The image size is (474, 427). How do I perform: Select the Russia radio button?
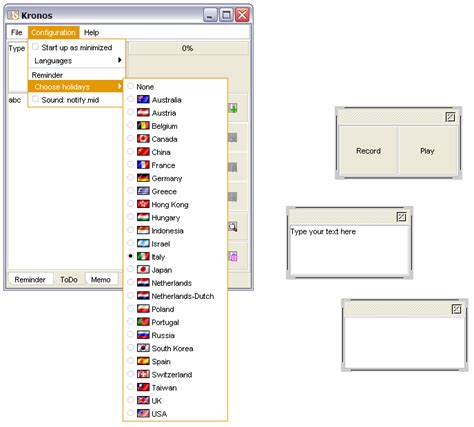pos(130,334)
